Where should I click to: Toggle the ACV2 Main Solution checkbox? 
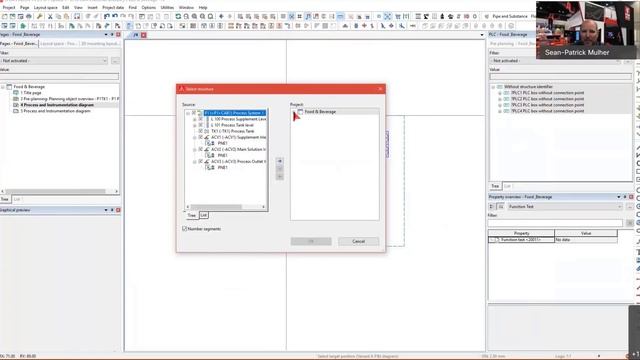200,149
